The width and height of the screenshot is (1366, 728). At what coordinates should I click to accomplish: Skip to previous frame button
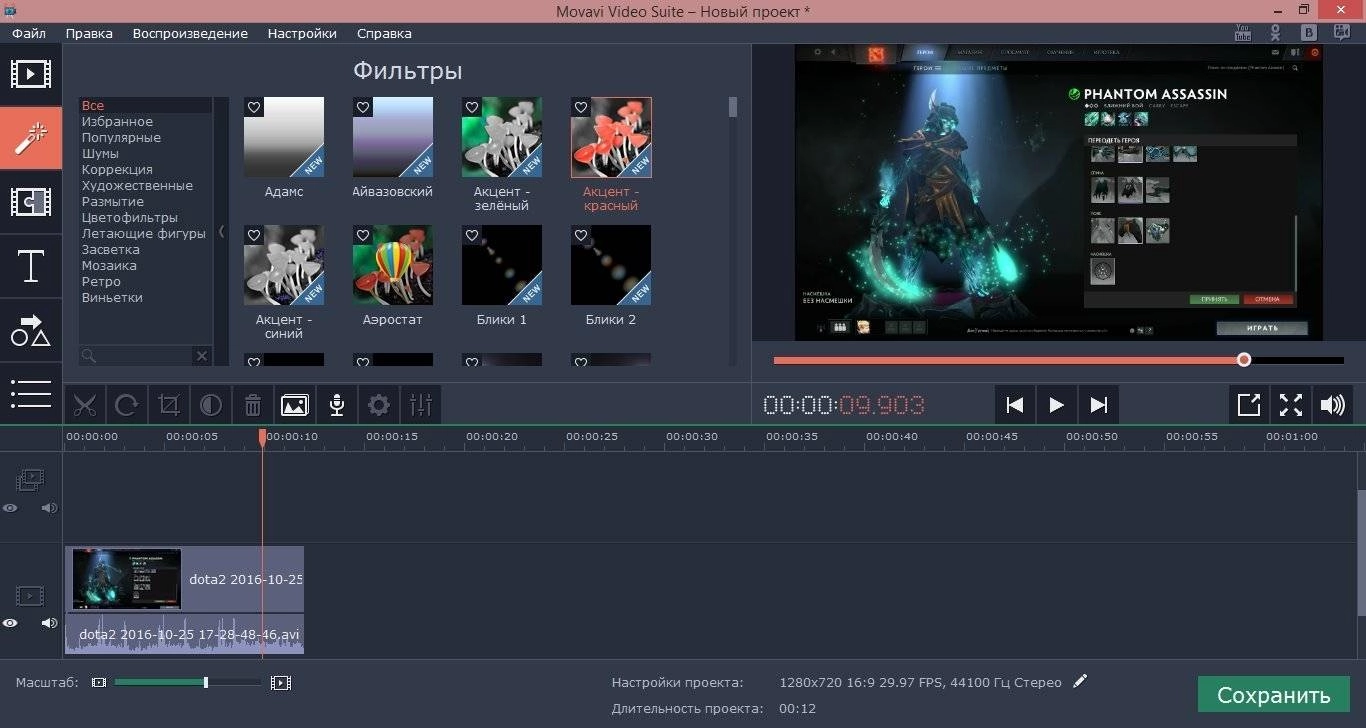coord(1015,405)
